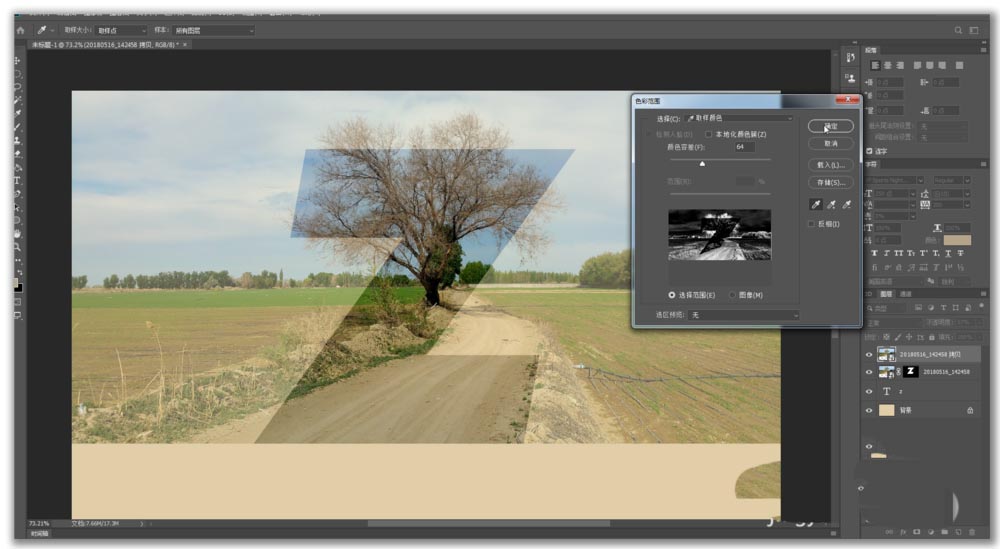This screenshot has width=1000, height=549.
Task: Select the Paragraph panel tab
Action: click(871, 50)
